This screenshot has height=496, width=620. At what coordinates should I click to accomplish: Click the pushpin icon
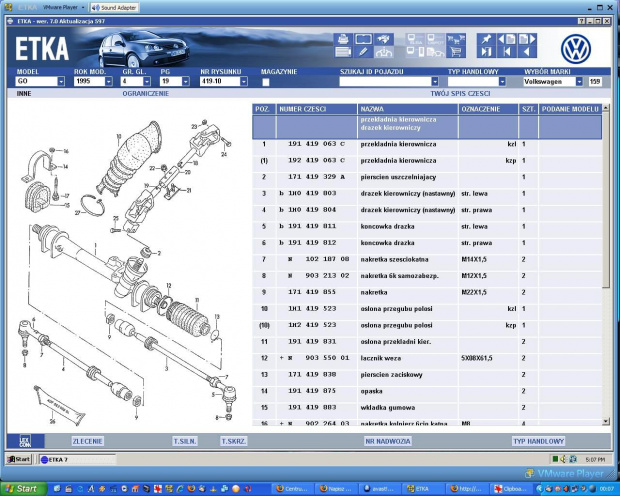[x=486, y=39]
